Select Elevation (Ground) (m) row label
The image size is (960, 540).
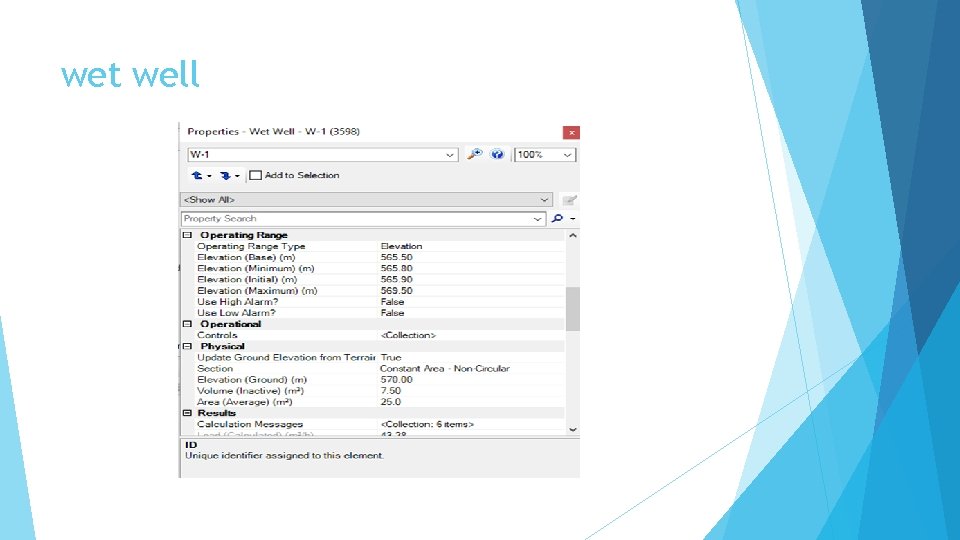252,380
